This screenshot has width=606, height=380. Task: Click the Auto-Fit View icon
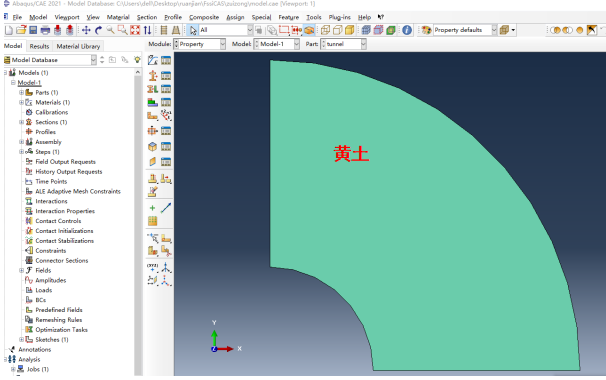(135, 30)
